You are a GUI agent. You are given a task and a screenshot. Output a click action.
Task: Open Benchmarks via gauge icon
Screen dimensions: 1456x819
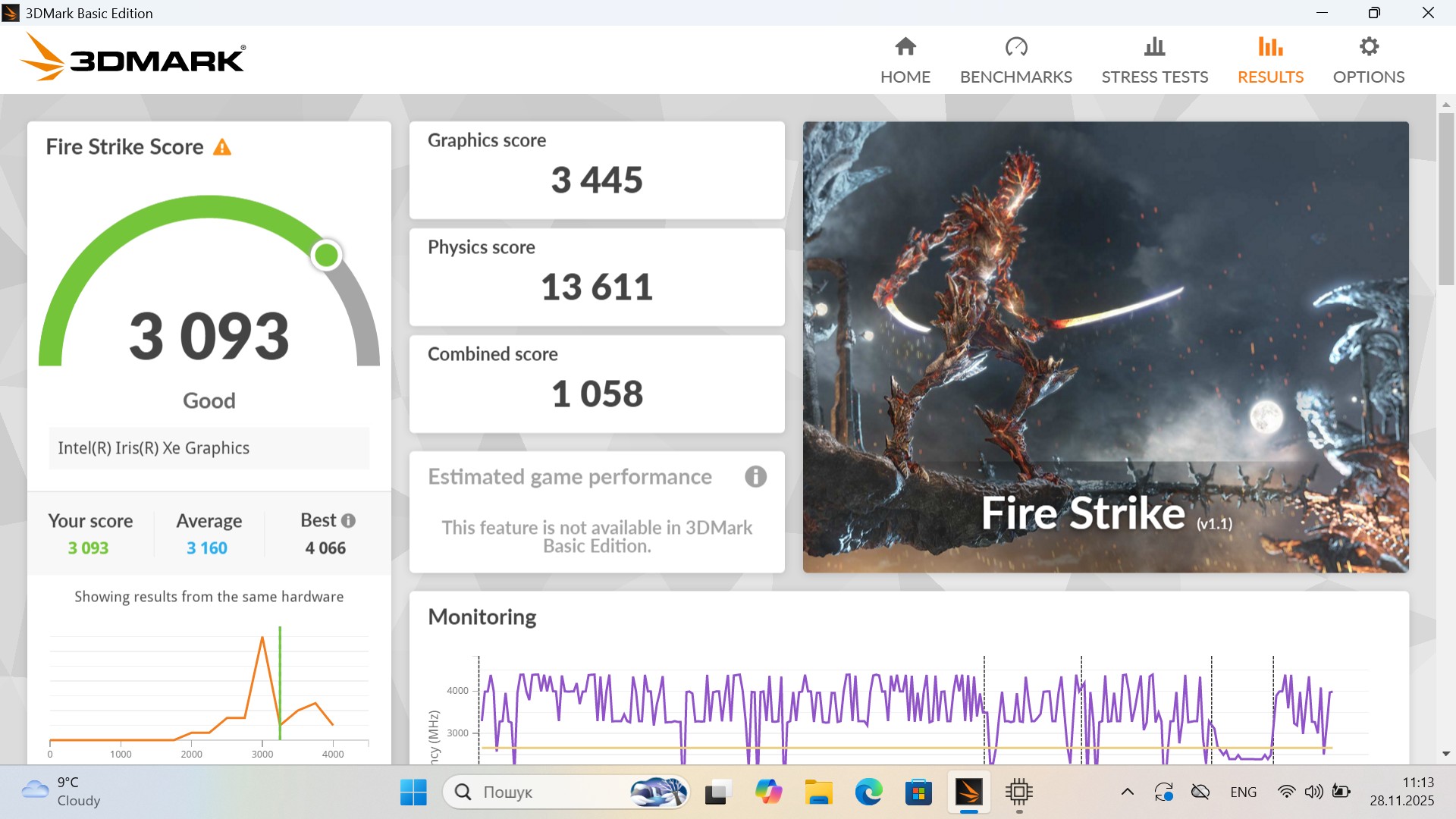point(1016,47)
